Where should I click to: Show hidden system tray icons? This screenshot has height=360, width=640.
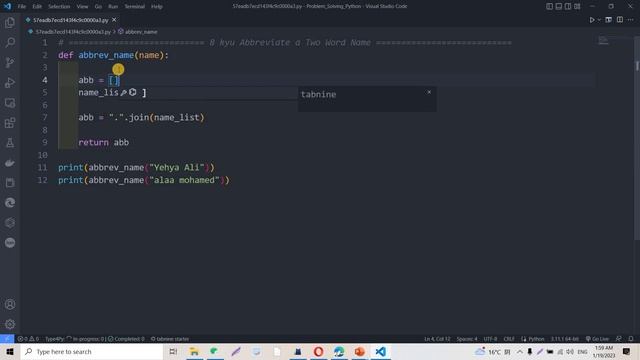point(520,351)
